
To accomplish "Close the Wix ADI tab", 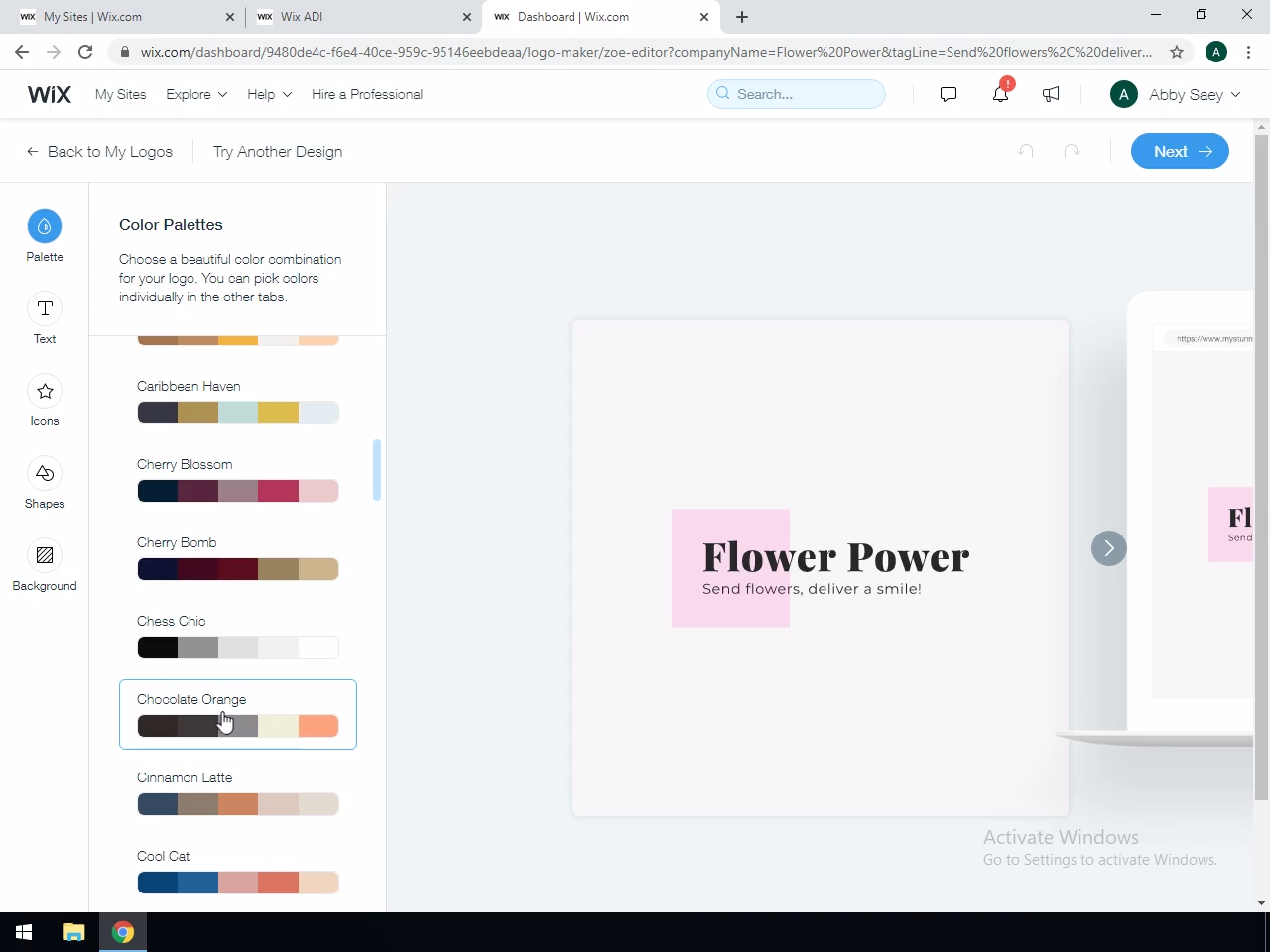I will (467, 17).
